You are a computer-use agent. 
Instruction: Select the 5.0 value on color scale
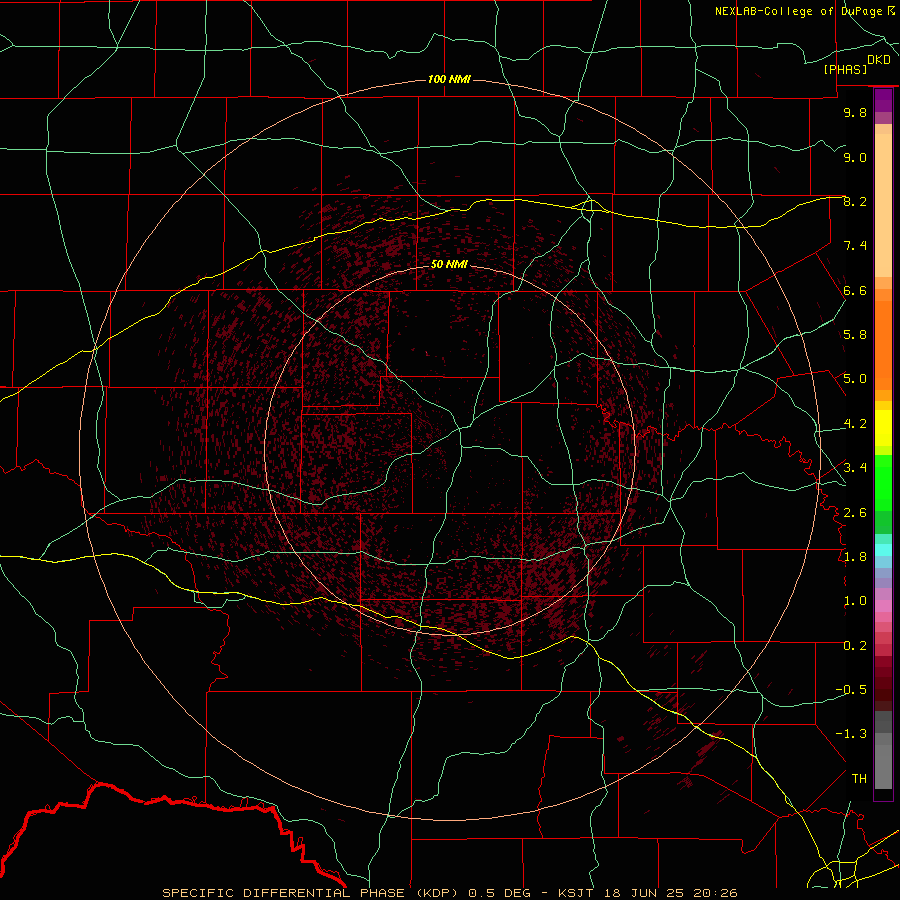click(x=855, y=379)
